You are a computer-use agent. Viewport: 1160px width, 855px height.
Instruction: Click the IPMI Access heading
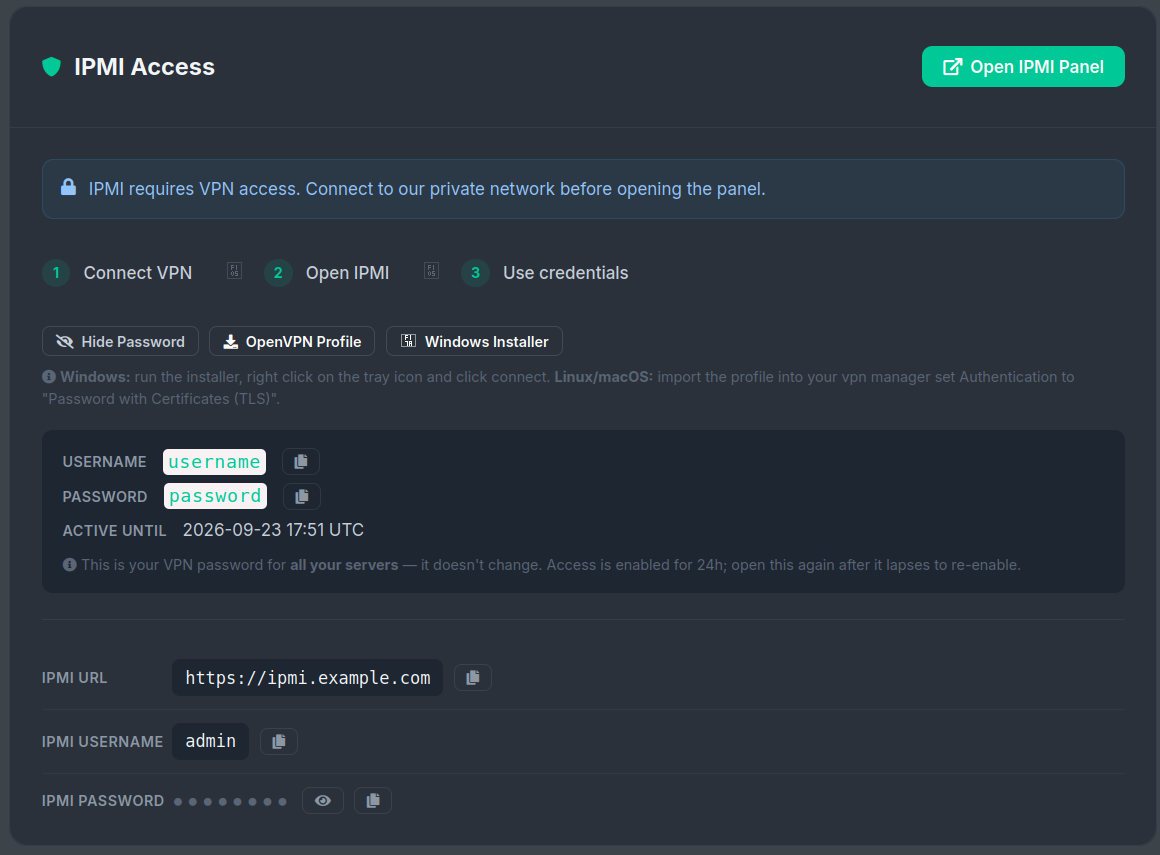coord(144,67)
